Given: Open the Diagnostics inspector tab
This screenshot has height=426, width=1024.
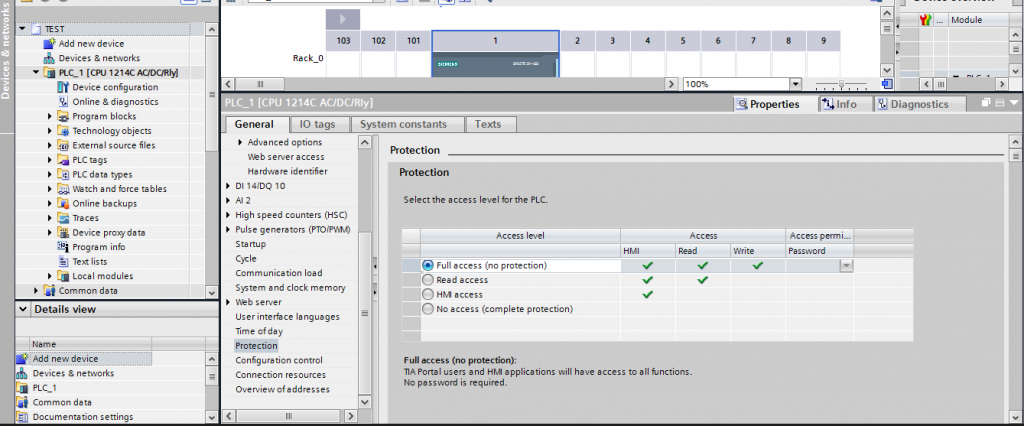Looking at the screenshot, I should point(920,104).
